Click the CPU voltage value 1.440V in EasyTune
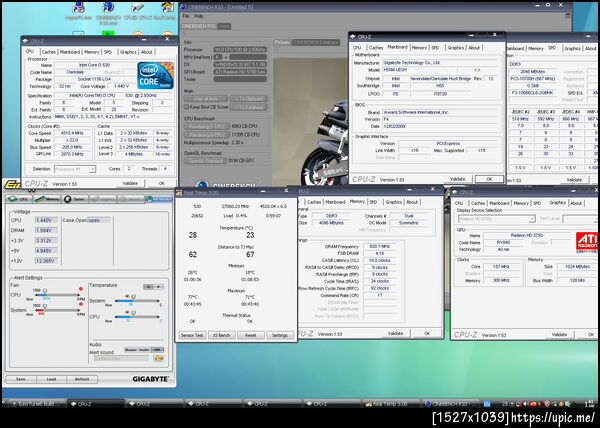Image resolution: width=600 pixels, height=428 pixels. tap(46, 220)
